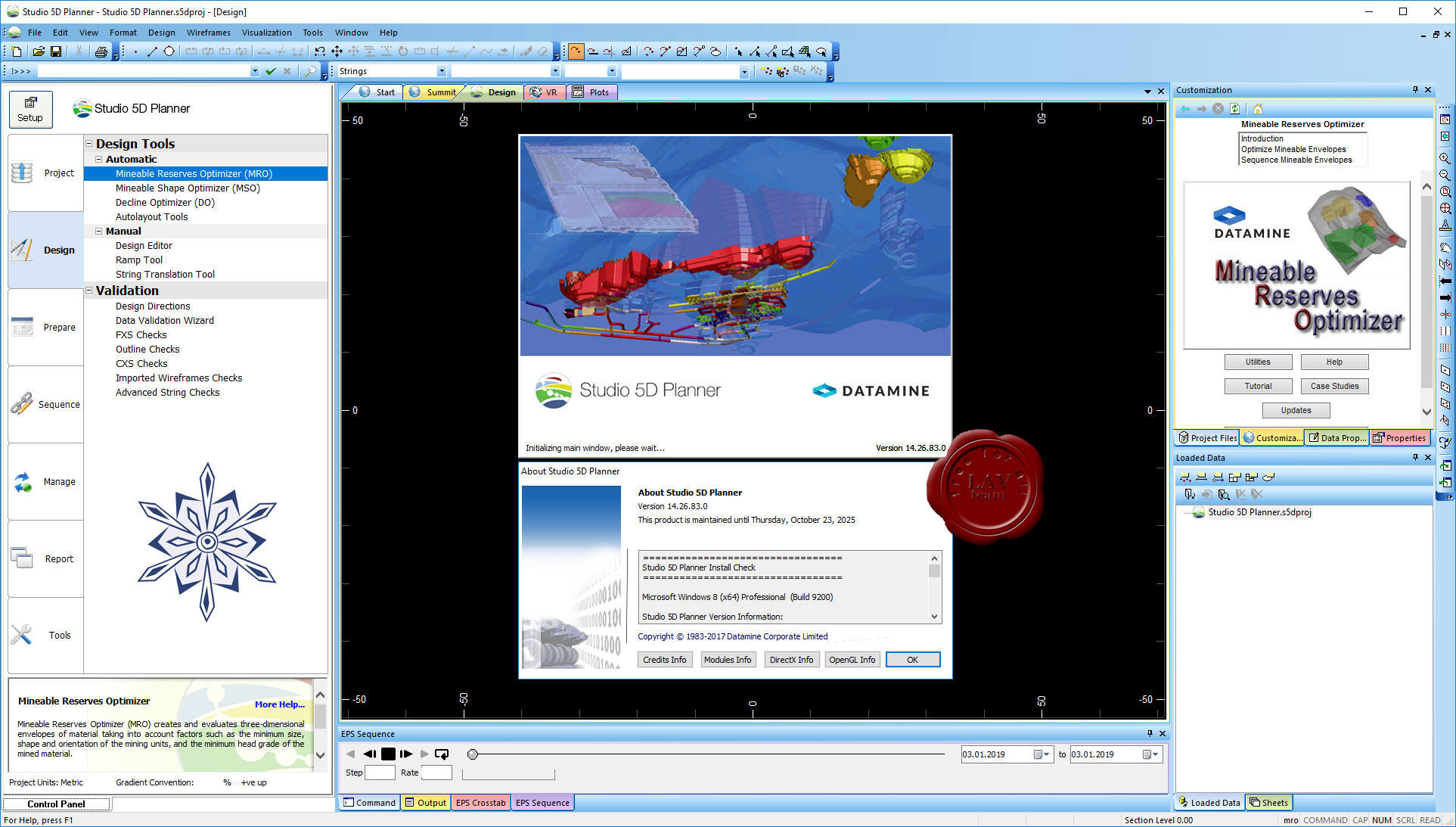Select the new point drawing tool
Viewport: 1456px width, 827px height.
pos(135,51)
